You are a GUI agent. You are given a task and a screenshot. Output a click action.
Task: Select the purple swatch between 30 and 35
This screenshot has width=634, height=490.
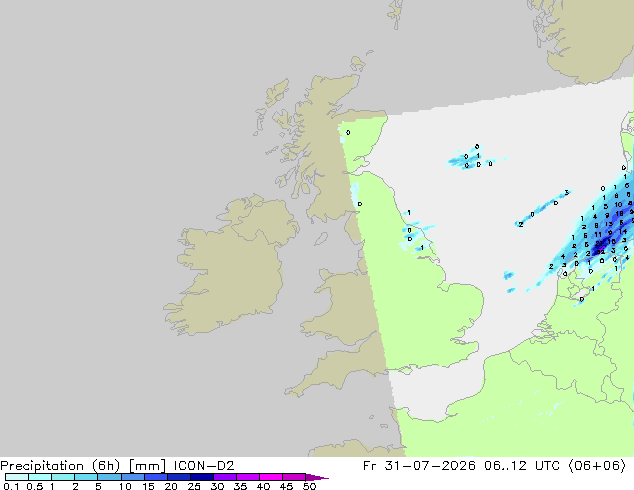pos(224,477)
